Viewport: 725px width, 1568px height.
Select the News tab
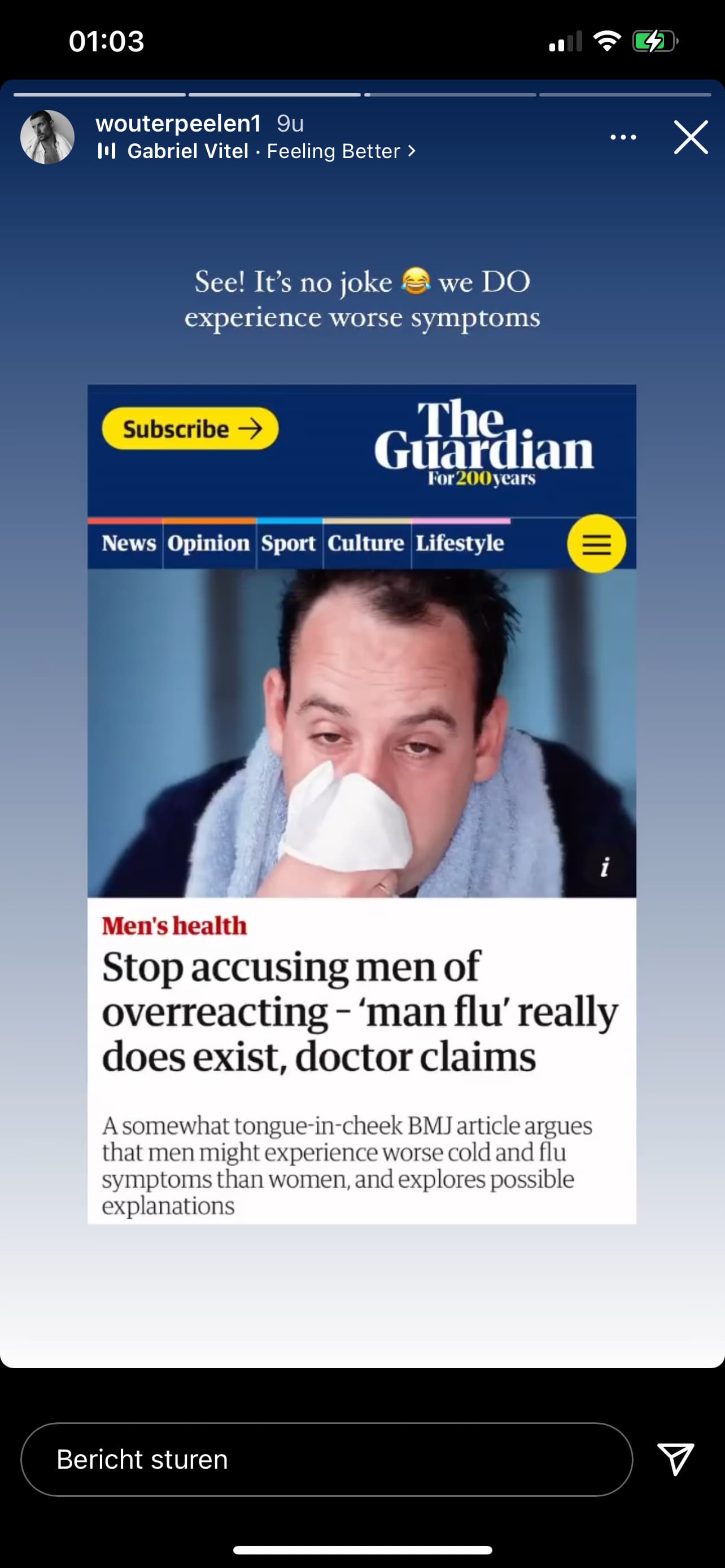coord(128,543)
